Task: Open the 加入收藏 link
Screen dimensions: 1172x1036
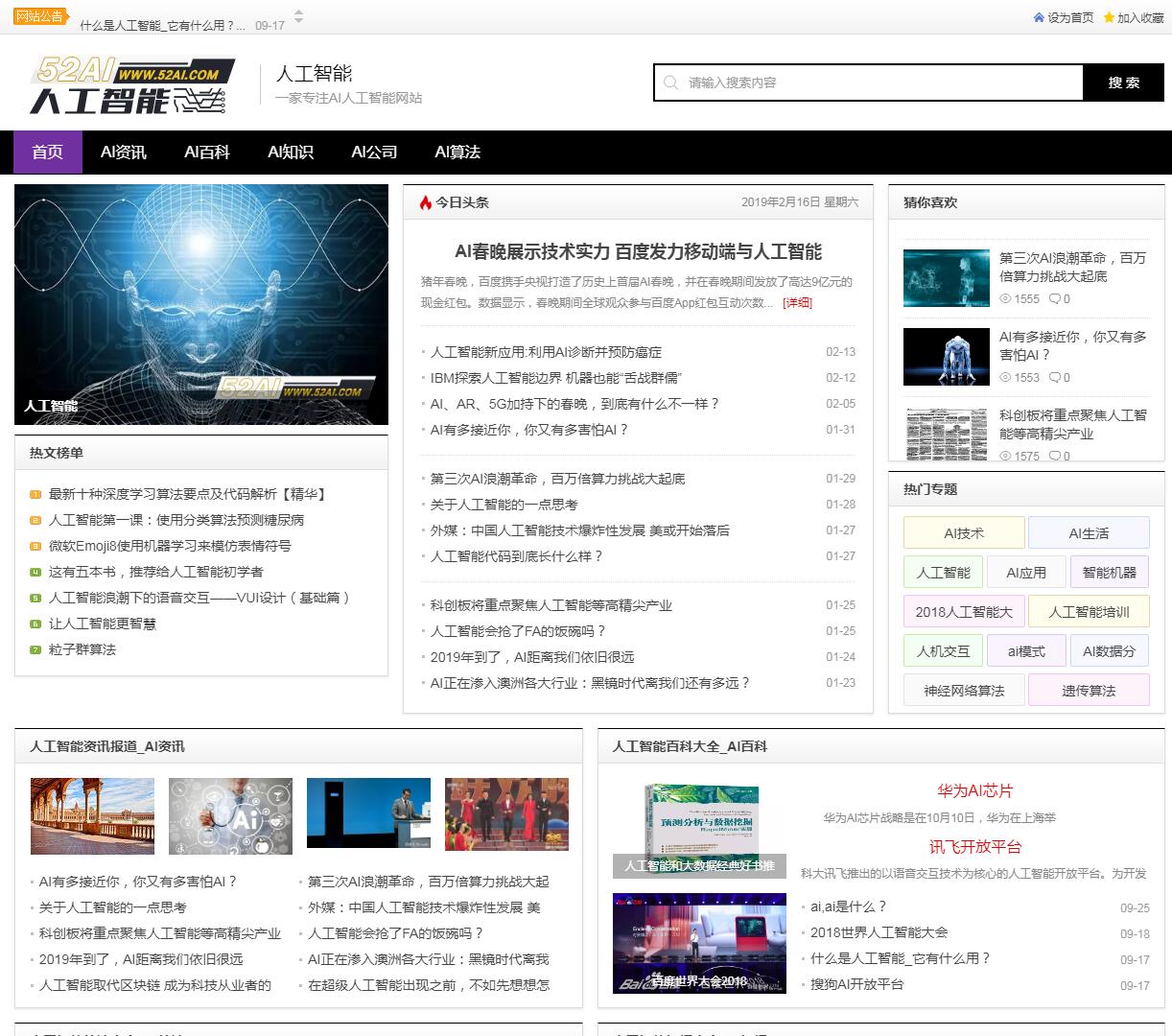Action: pyautogui.click(x=1140, y=17)
